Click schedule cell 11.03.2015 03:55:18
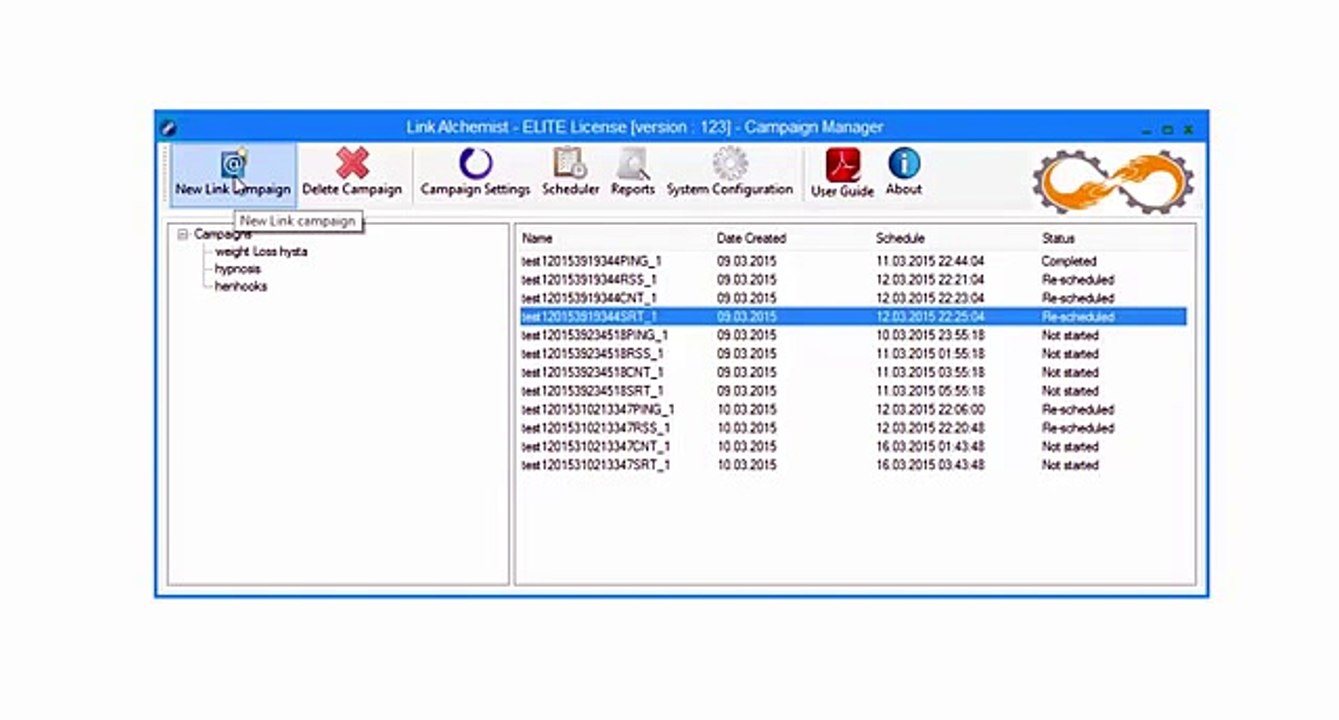This screenshot has width=1339, height=720. coord(930,372)
